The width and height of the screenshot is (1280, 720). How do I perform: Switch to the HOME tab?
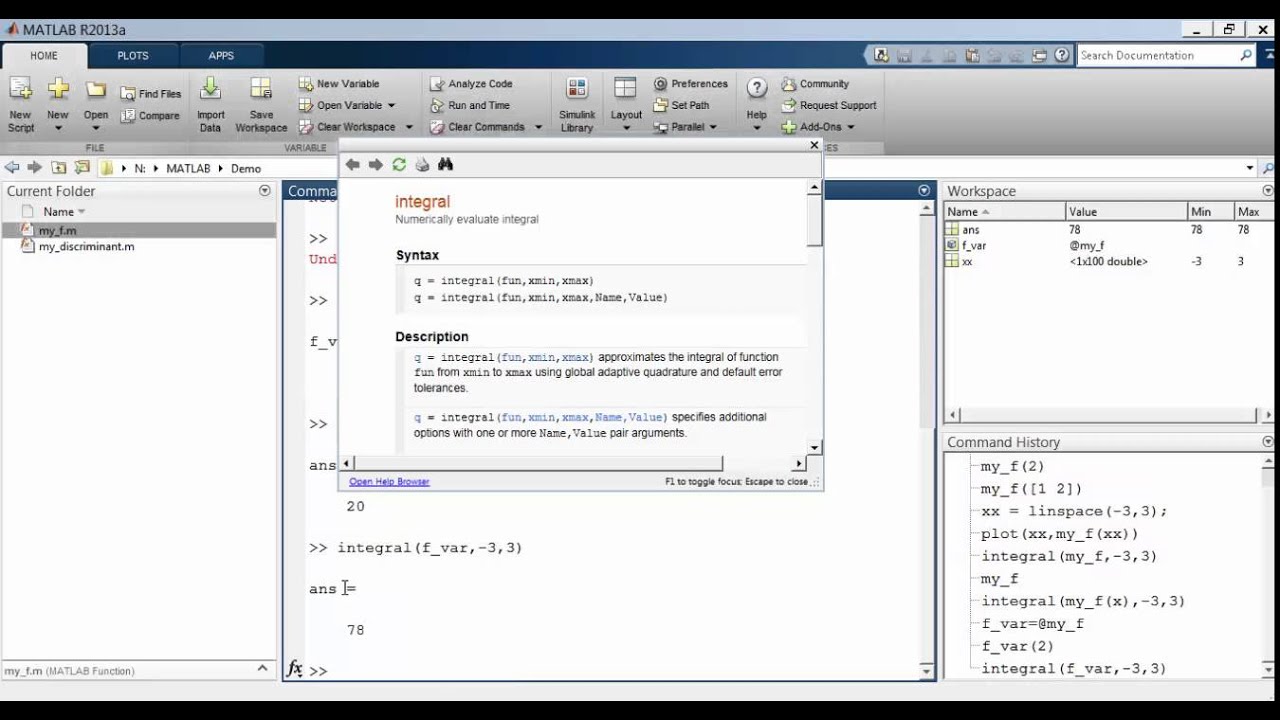point(43,55)
